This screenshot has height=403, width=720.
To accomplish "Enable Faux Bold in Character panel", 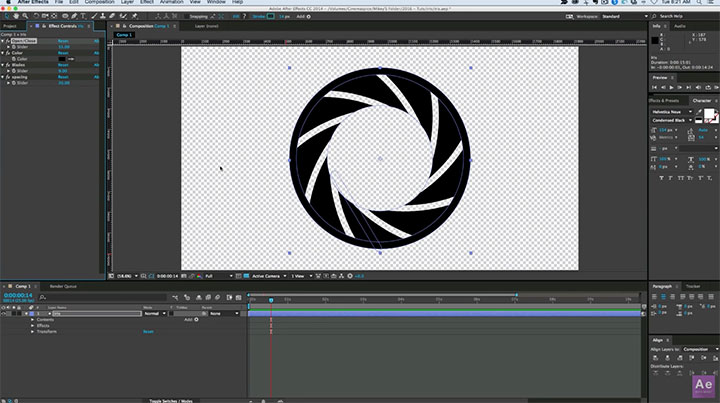I will pyautogui.click(x=661, y=178).
